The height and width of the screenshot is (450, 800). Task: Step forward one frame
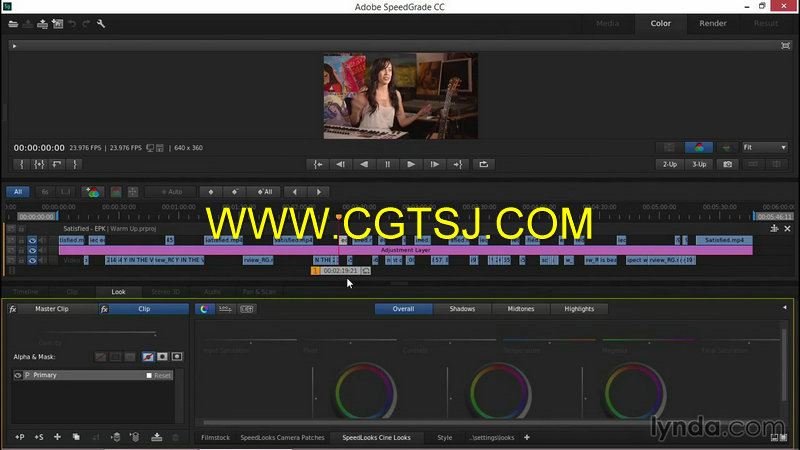tap(434, 164)
